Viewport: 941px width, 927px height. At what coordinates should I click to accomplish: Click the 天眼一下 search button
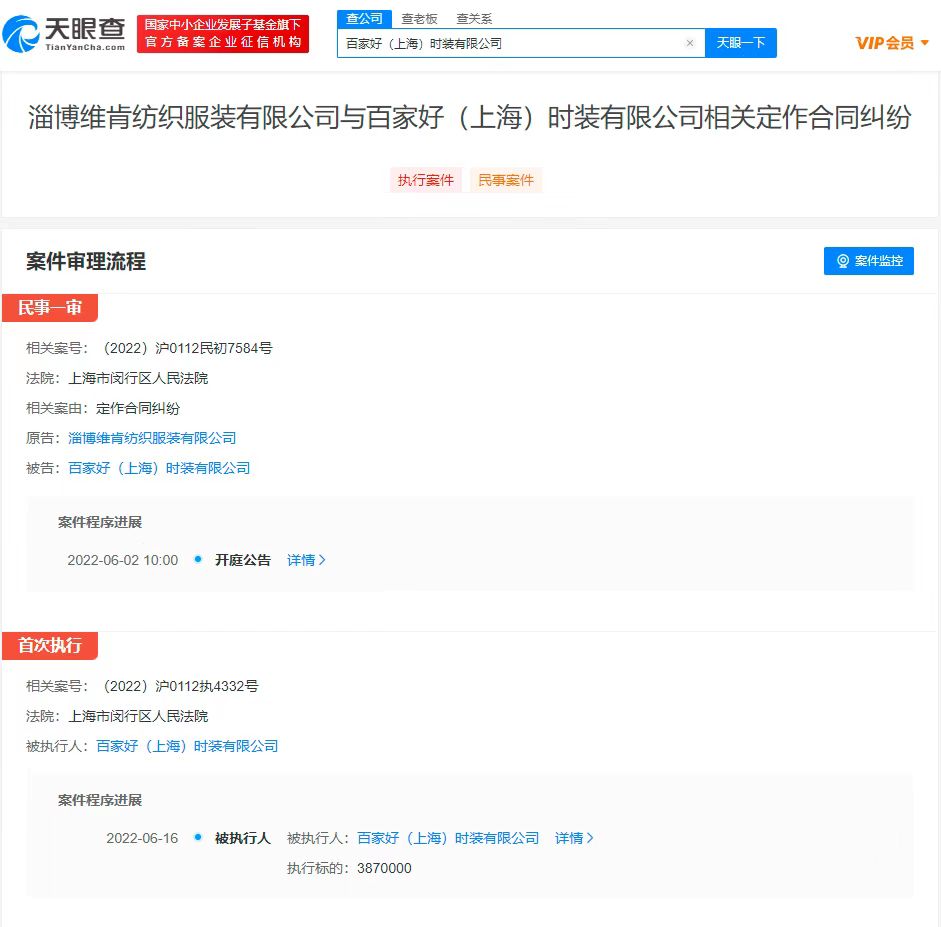(x=741, y=43)
